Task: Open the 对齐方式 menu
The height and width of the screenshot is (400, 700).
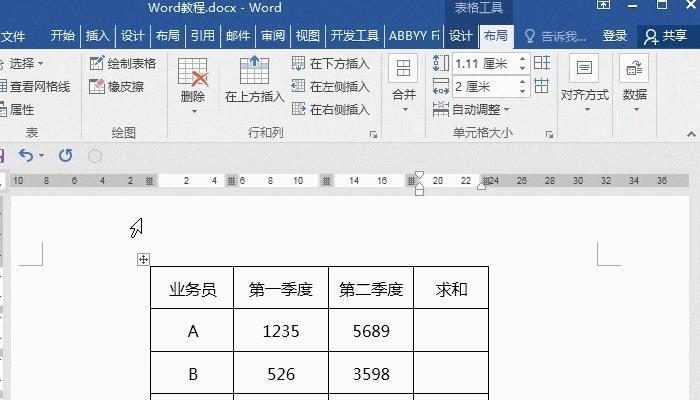Action: click(x=584, y=83)
